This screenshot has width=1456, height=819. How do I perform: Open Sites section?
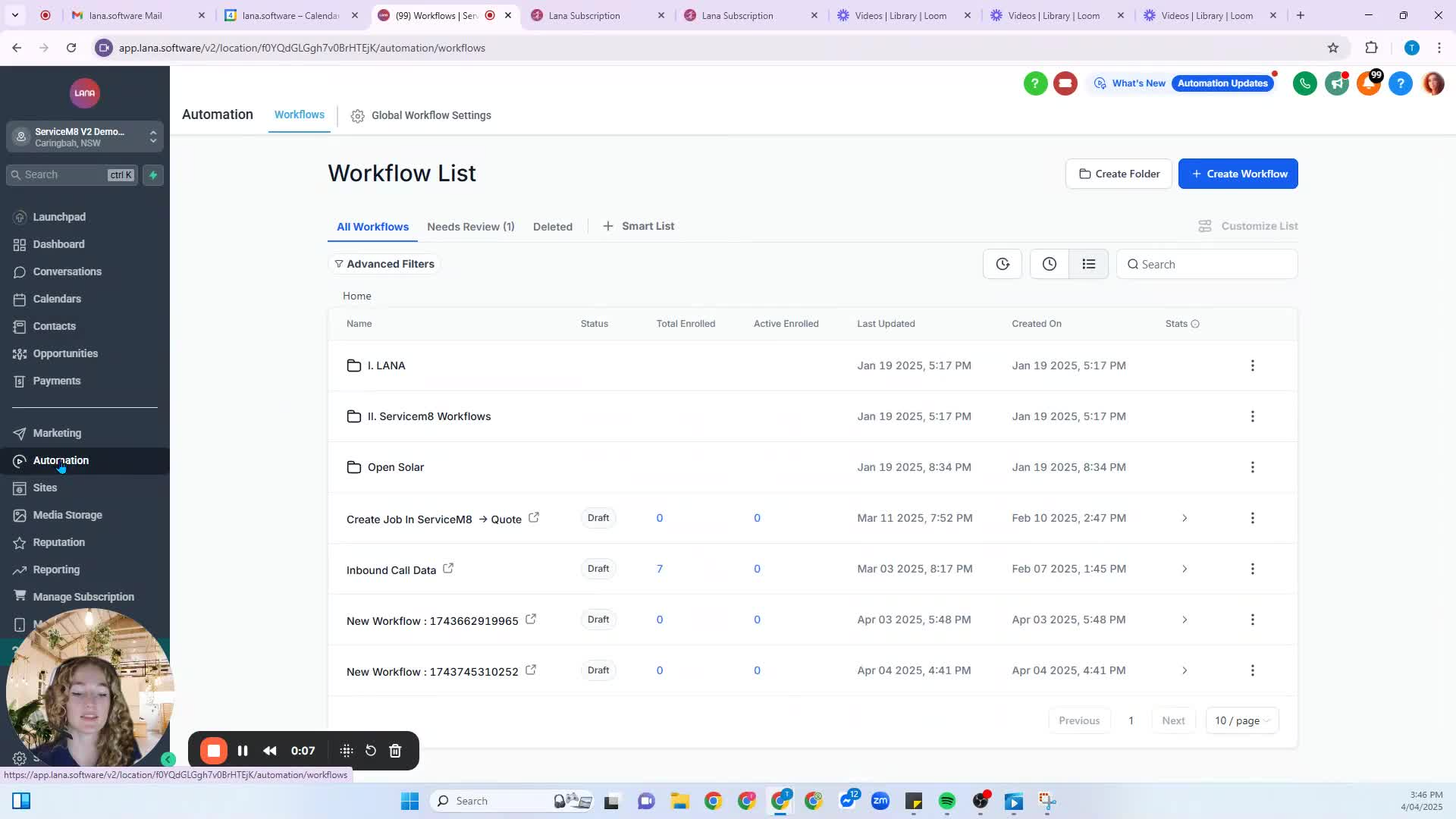(45, 488)
